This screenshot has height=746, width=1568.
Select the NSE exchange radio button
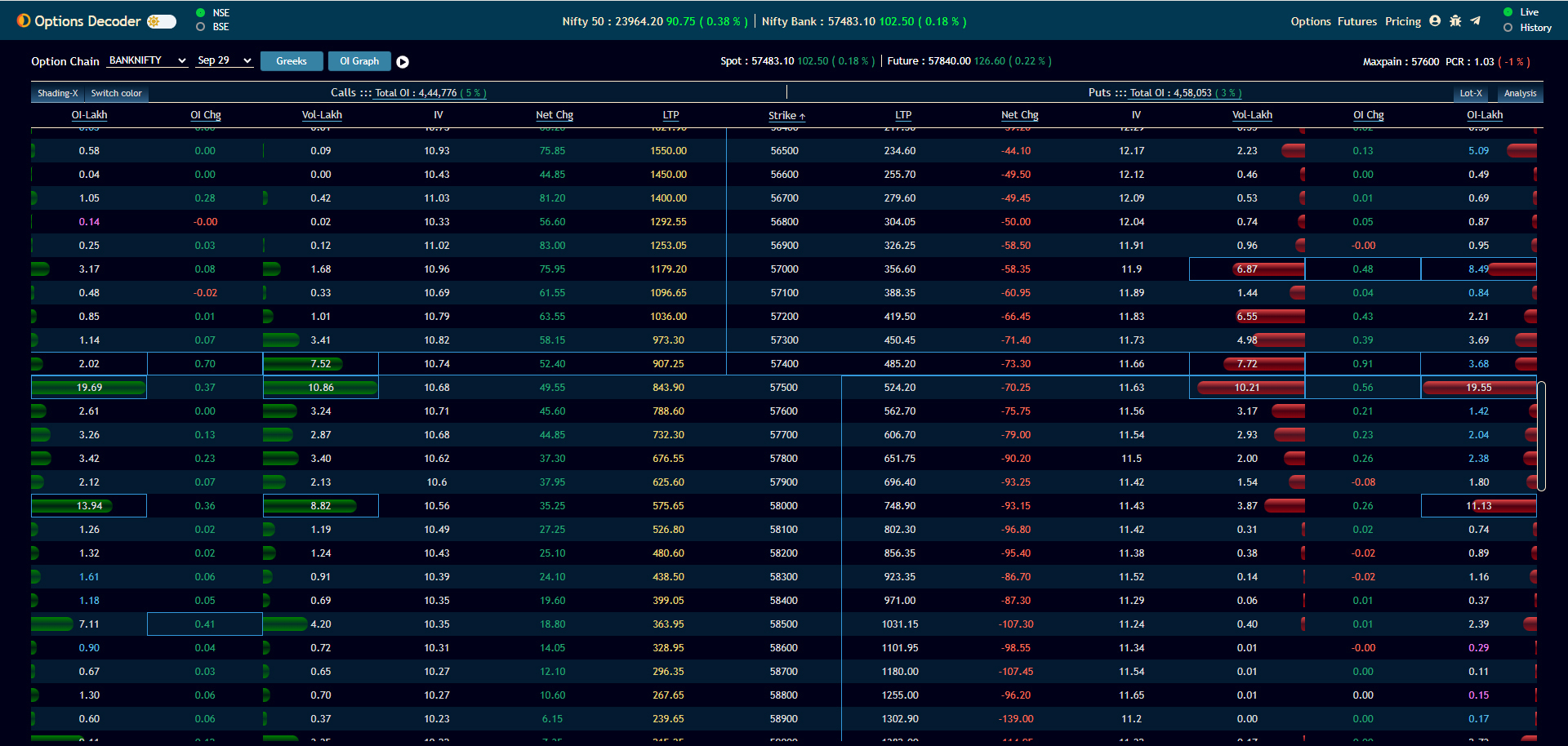coord(201,13)
